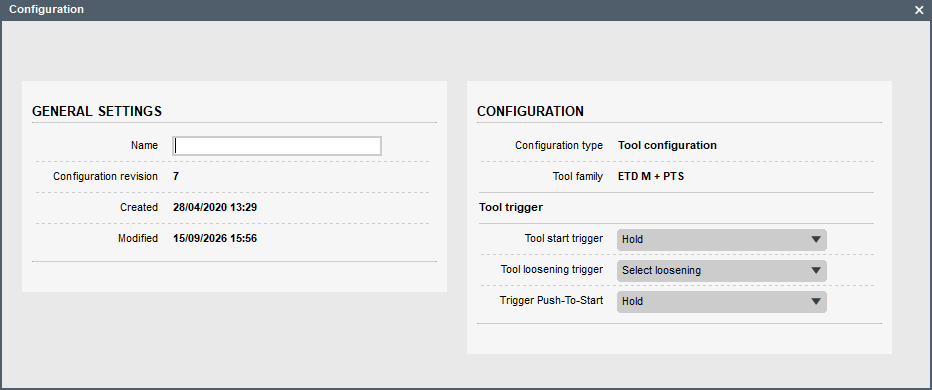Open the Trigger Push-To-Start dropdown
Screen dimensions: 932x390
click(722, 301)
